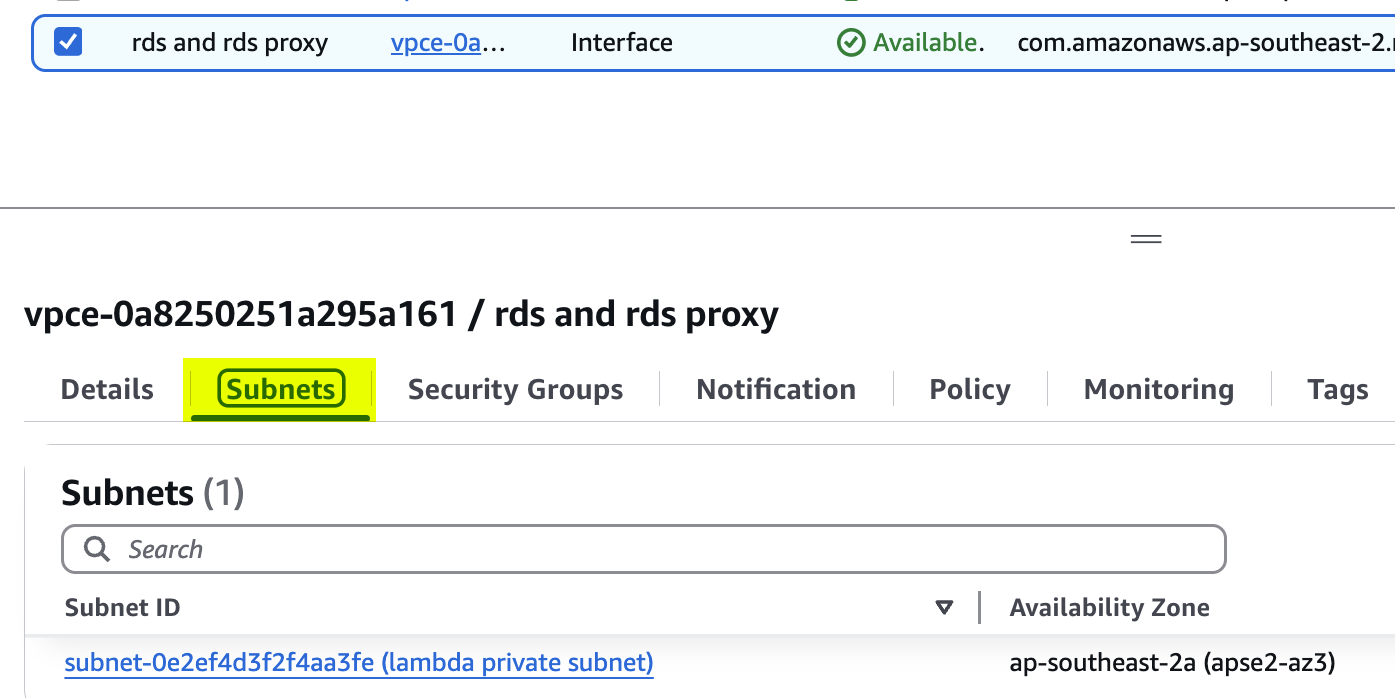This screenshot has width=1395, height=698.
Task: Sort by Subnet ID using triangle arrow
Action: tap(944, 607)
